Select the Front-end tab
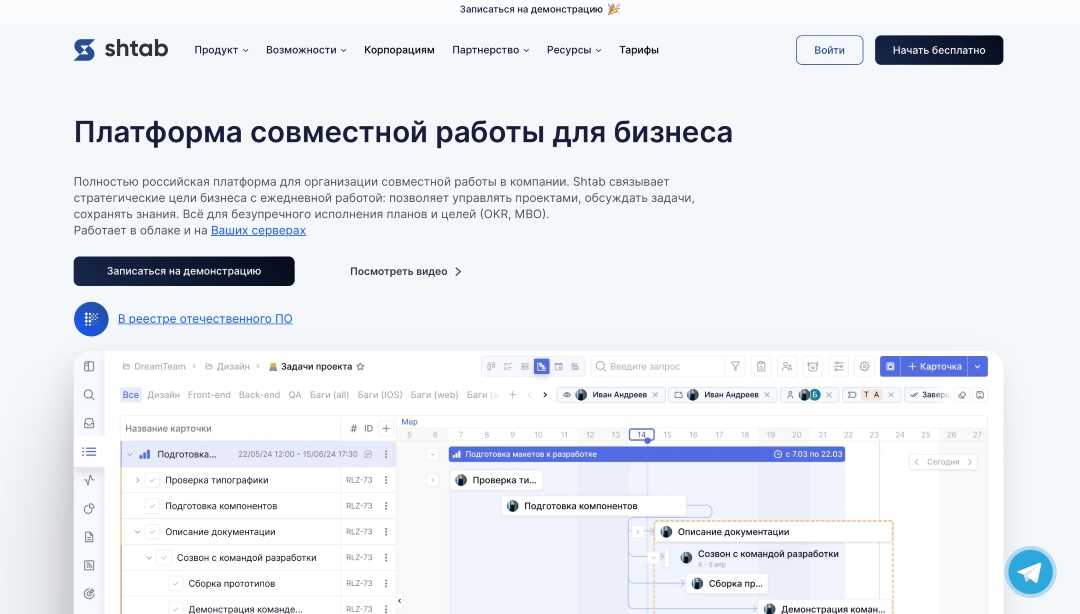Image resolution: width=1080 pixels, height=614 pixels. coord(209,395)
